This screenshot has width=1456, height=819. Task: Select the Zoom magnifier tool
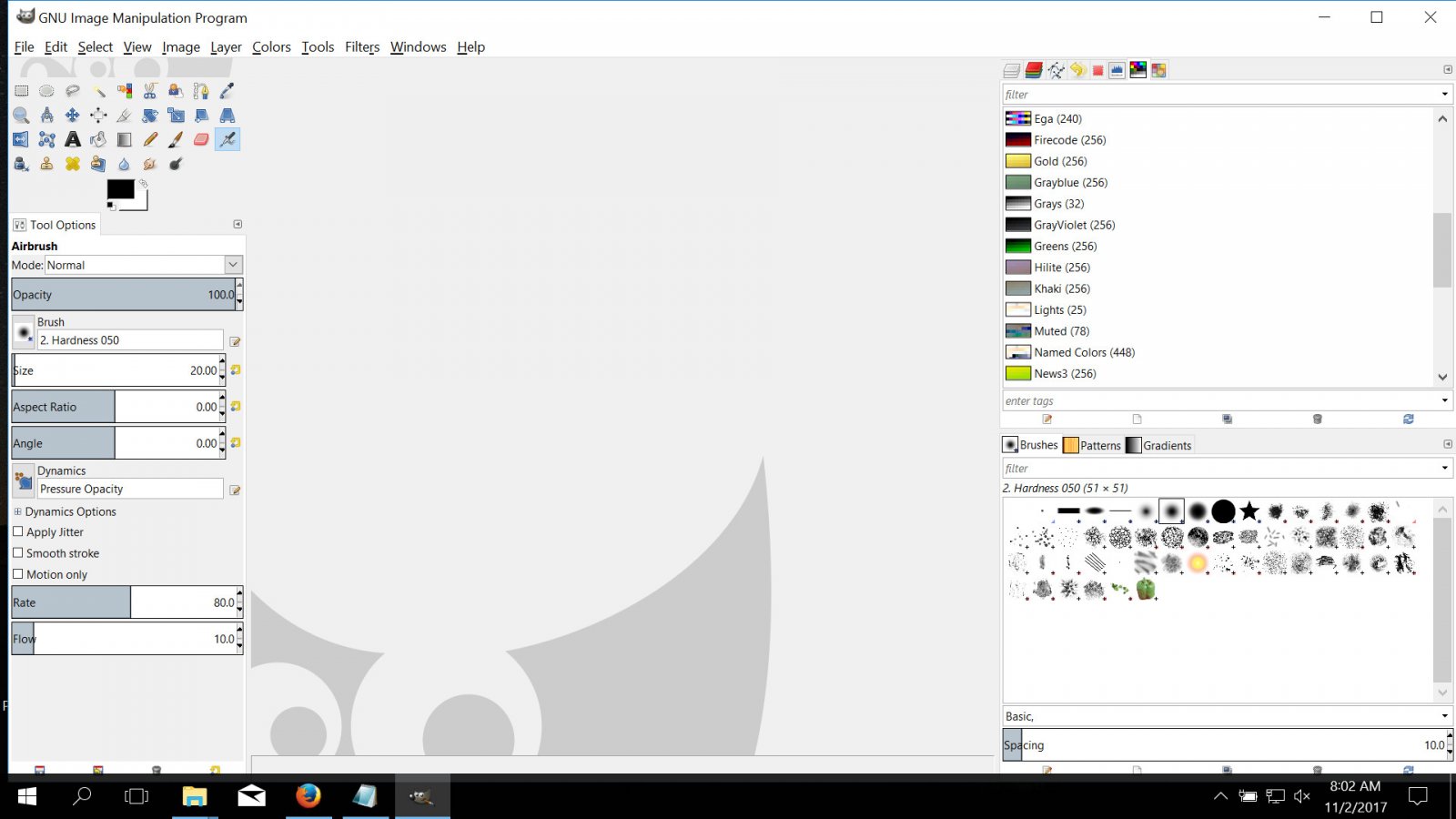(21, 116)
